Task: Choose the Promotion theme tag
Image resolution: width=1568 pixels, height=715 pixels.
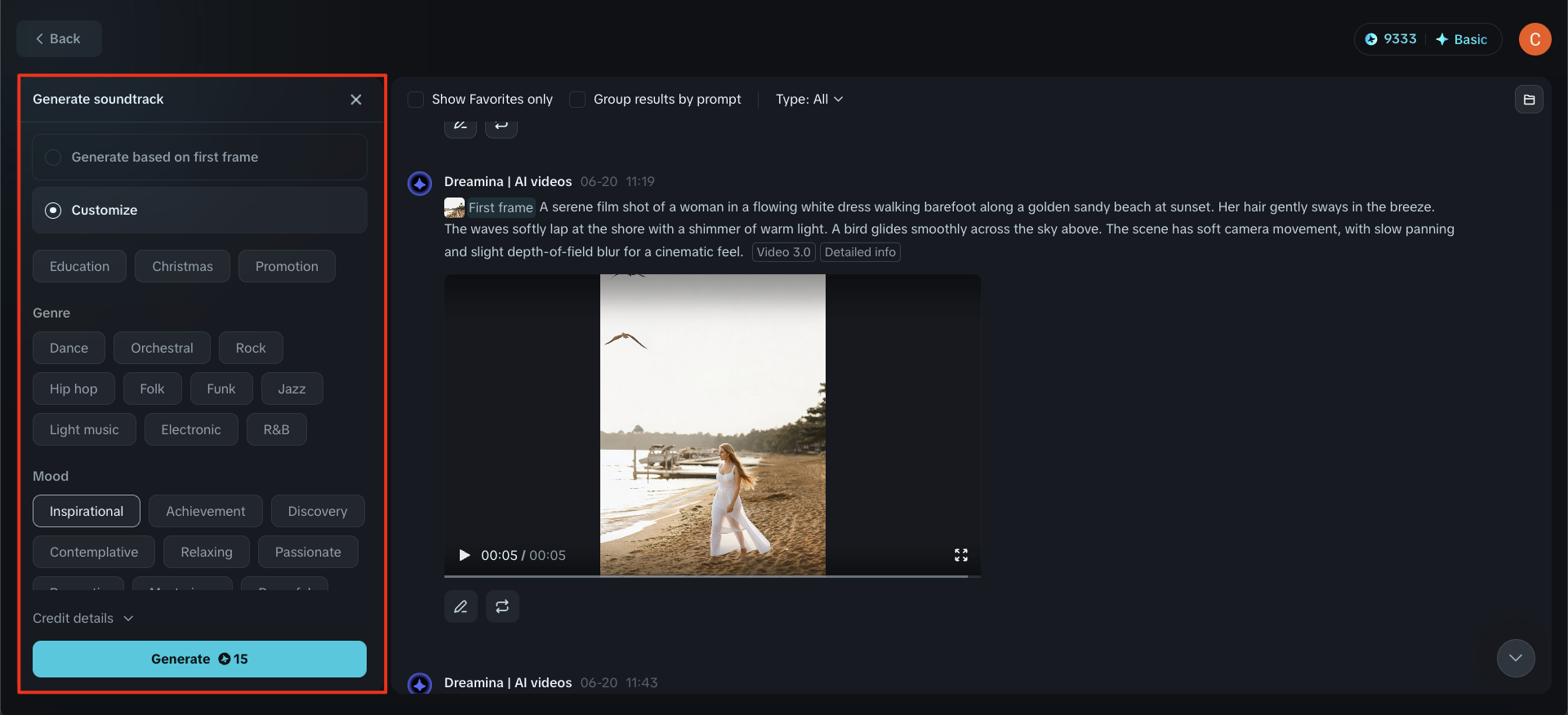Action: pos(287,266)
